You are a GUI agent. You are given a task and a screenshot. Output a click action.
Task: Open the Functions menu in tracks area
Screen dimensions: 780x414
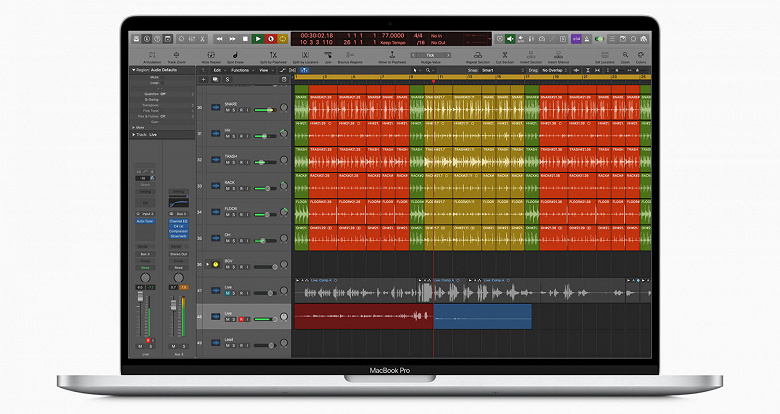239,71
